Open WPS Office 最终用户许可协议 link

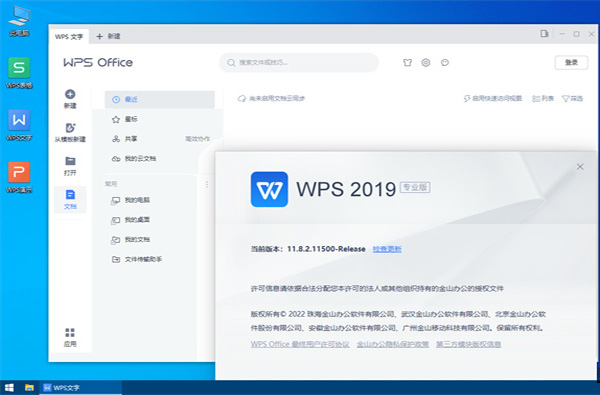pyautogui.click(x=300, y=344)
